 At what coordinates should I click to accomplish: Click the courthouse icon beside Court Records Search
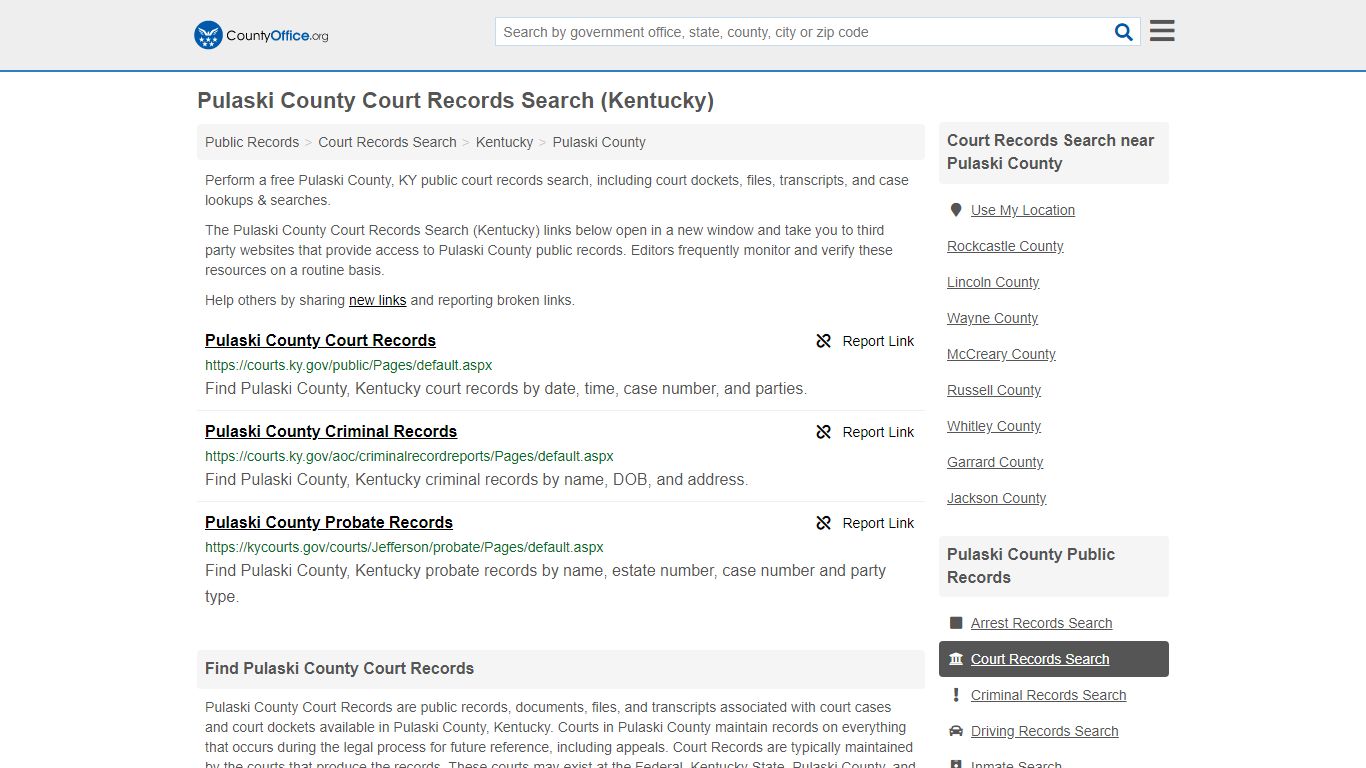(956, 659)
